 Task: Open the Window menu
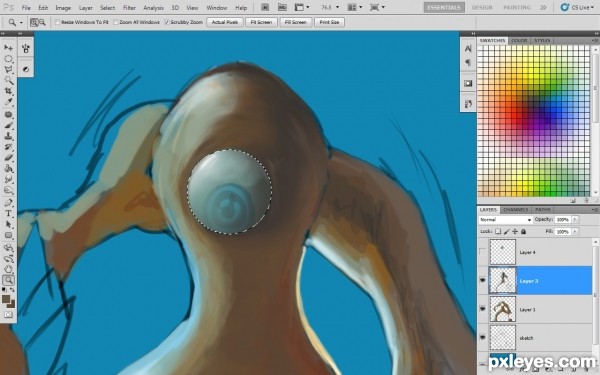[217, 8]
